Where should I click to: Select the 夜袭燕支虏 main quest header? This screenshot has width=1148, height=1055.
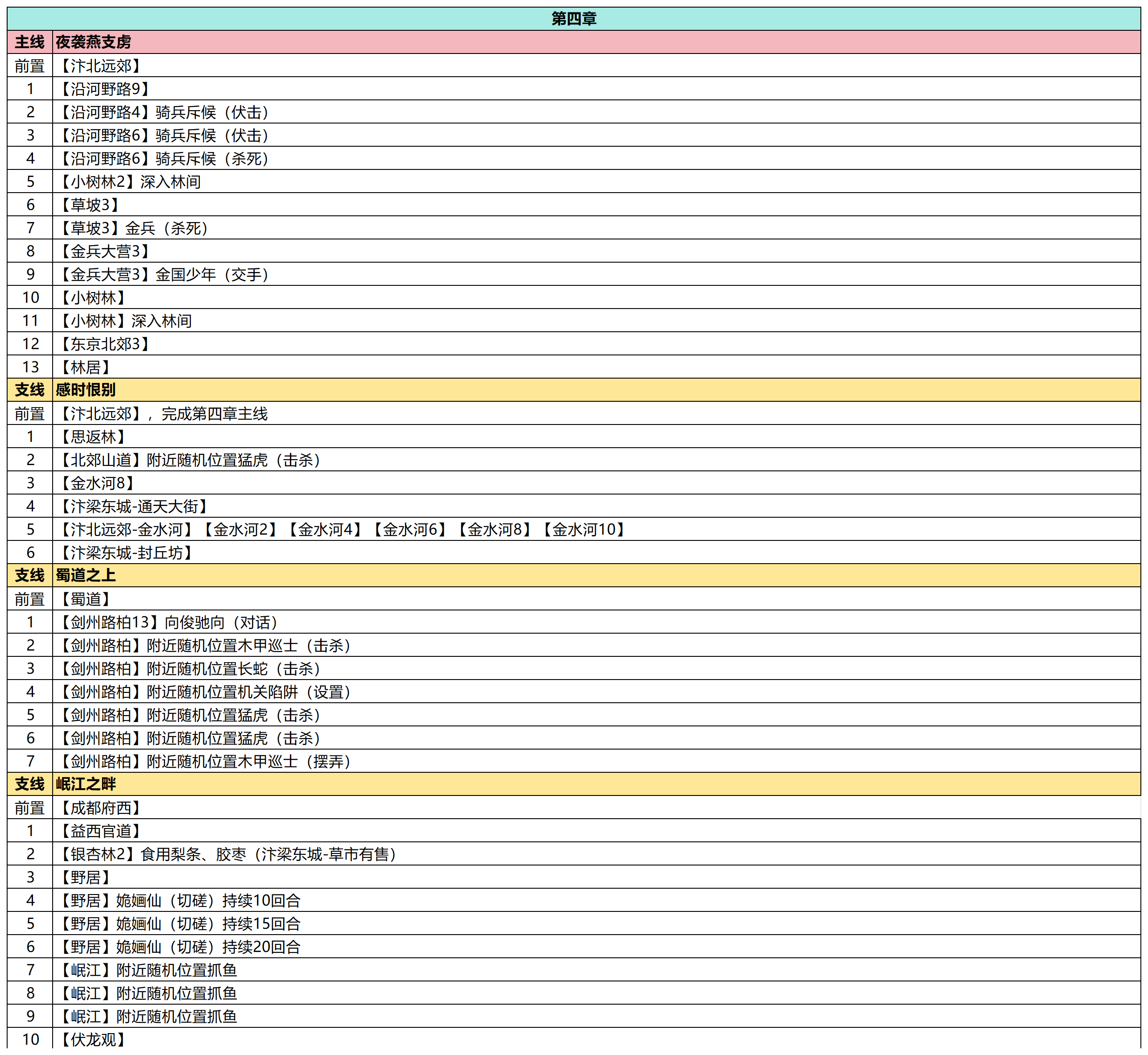(93, 42)
